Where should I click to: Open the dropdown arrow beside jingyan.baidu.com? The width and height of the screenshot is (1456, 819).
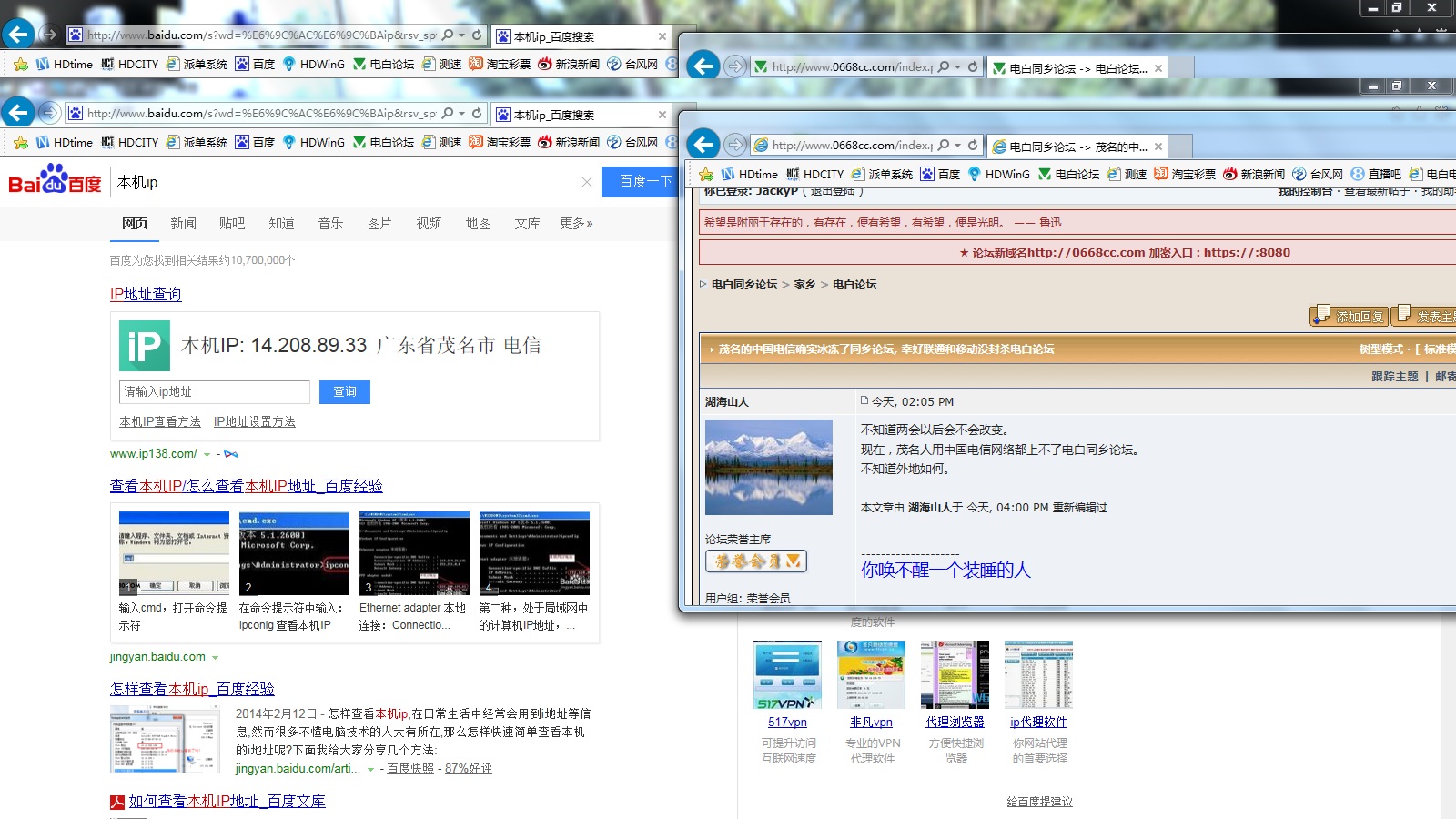[x=216, y=657]
